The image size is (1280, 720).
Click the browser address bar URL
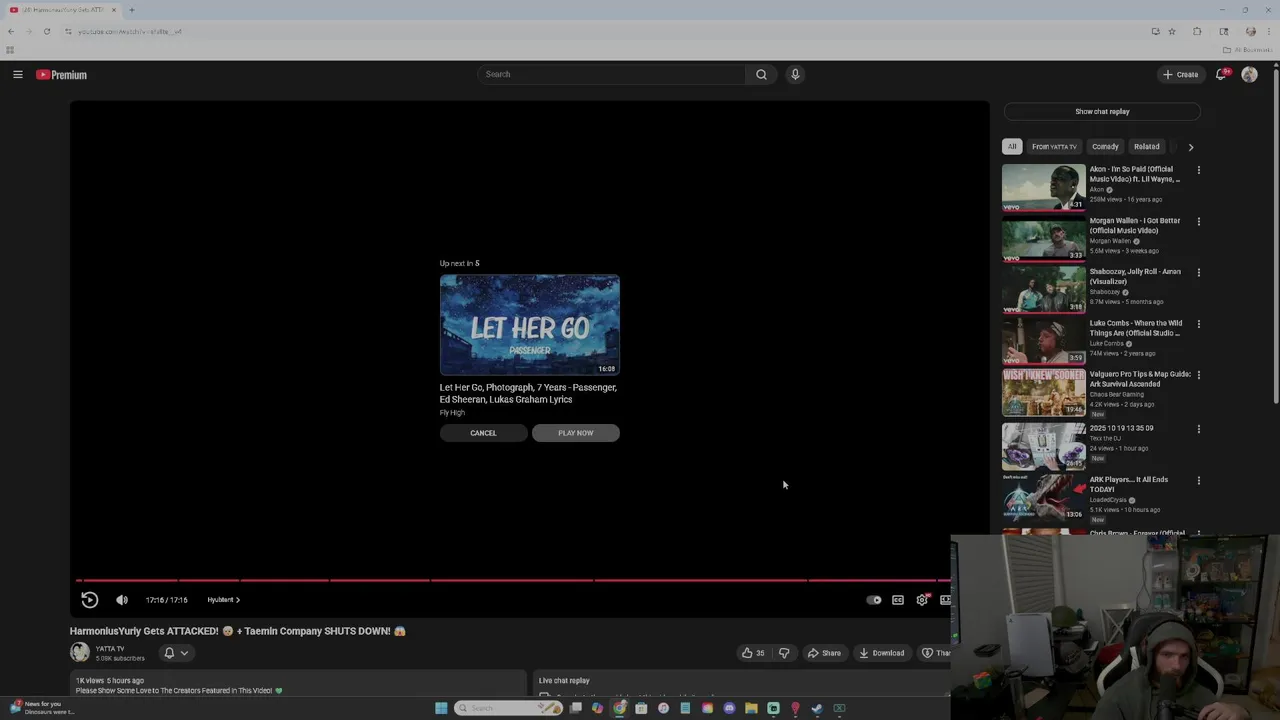tap(130, 31)
